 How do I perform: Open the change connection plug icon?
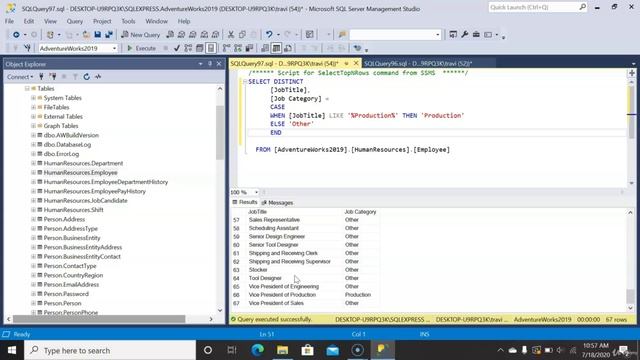(27, 48)
